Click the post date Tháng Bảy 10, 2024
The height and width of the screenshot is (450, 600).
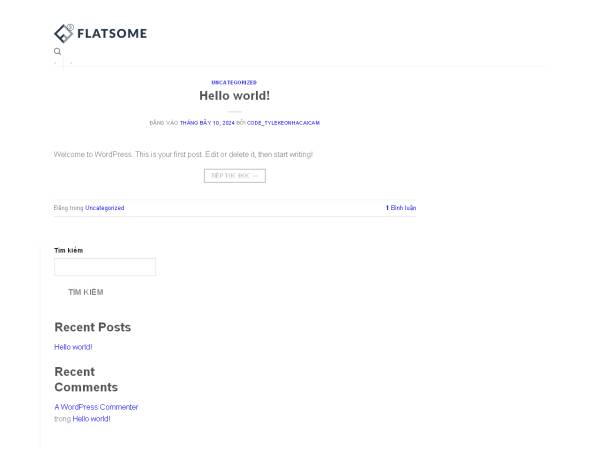pos(207,122)
